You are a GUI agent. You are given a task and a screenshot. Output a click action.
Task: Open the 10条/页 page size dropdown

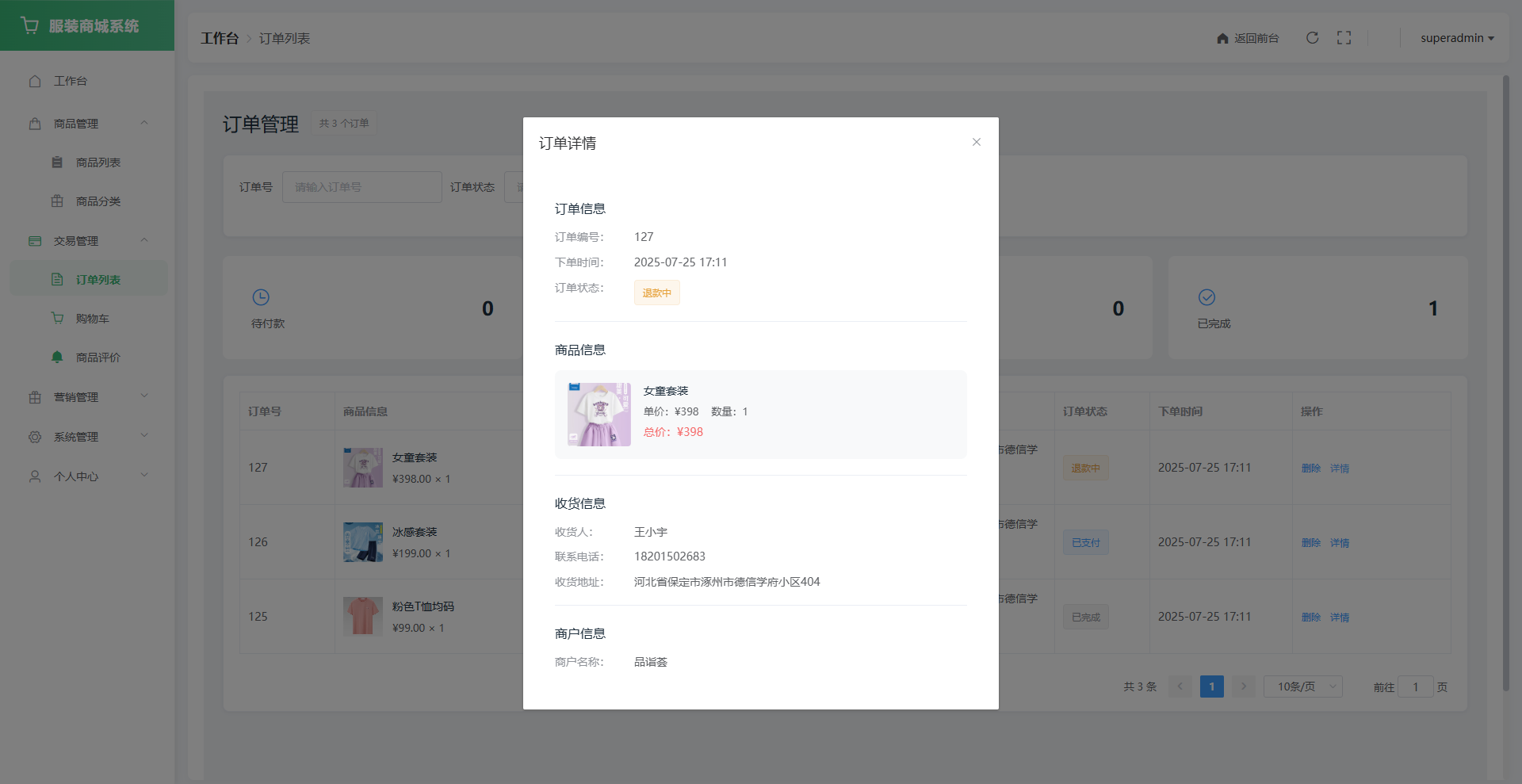[x=1302, y=686]
